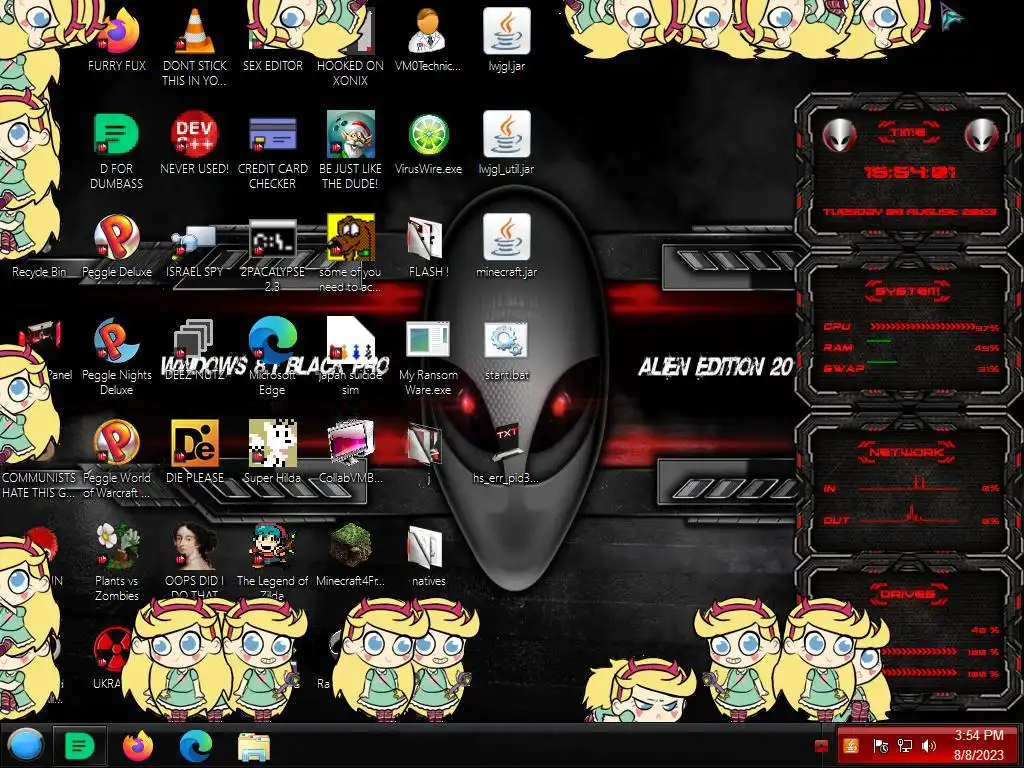Click the Java icon in system tray

852,745
